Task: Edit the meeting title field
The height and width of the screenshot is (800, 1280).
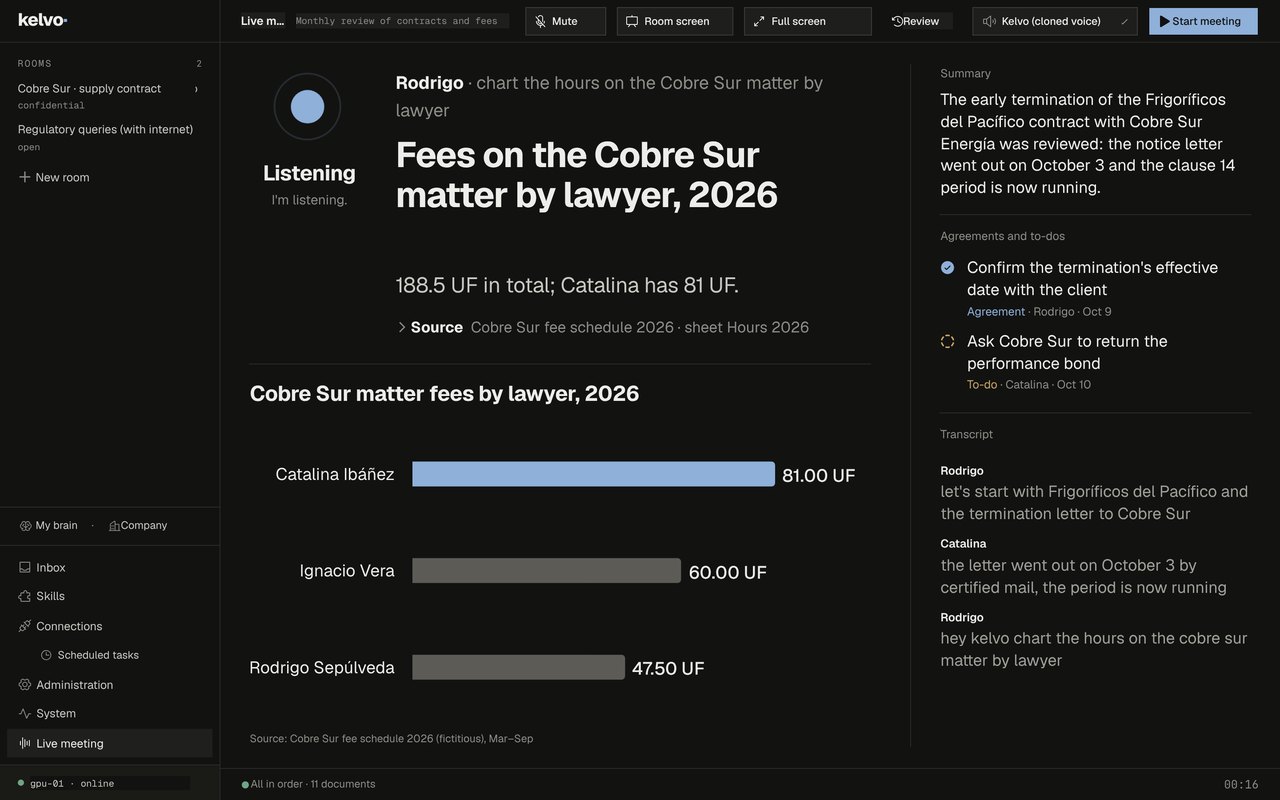Action: (401, 21)
